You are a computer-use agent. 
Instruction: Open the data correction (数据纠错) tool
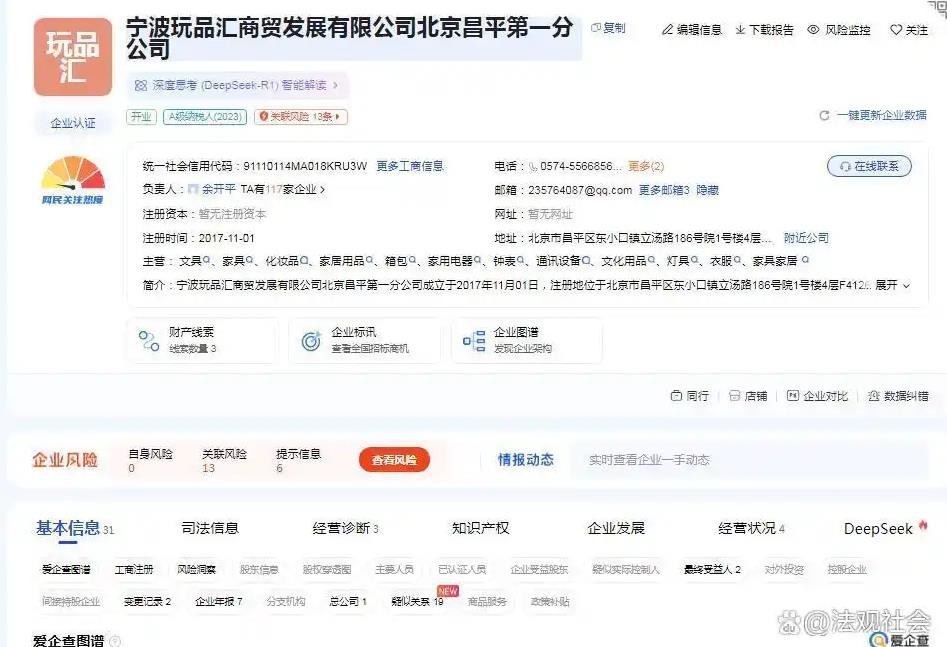tap(898, 396)
